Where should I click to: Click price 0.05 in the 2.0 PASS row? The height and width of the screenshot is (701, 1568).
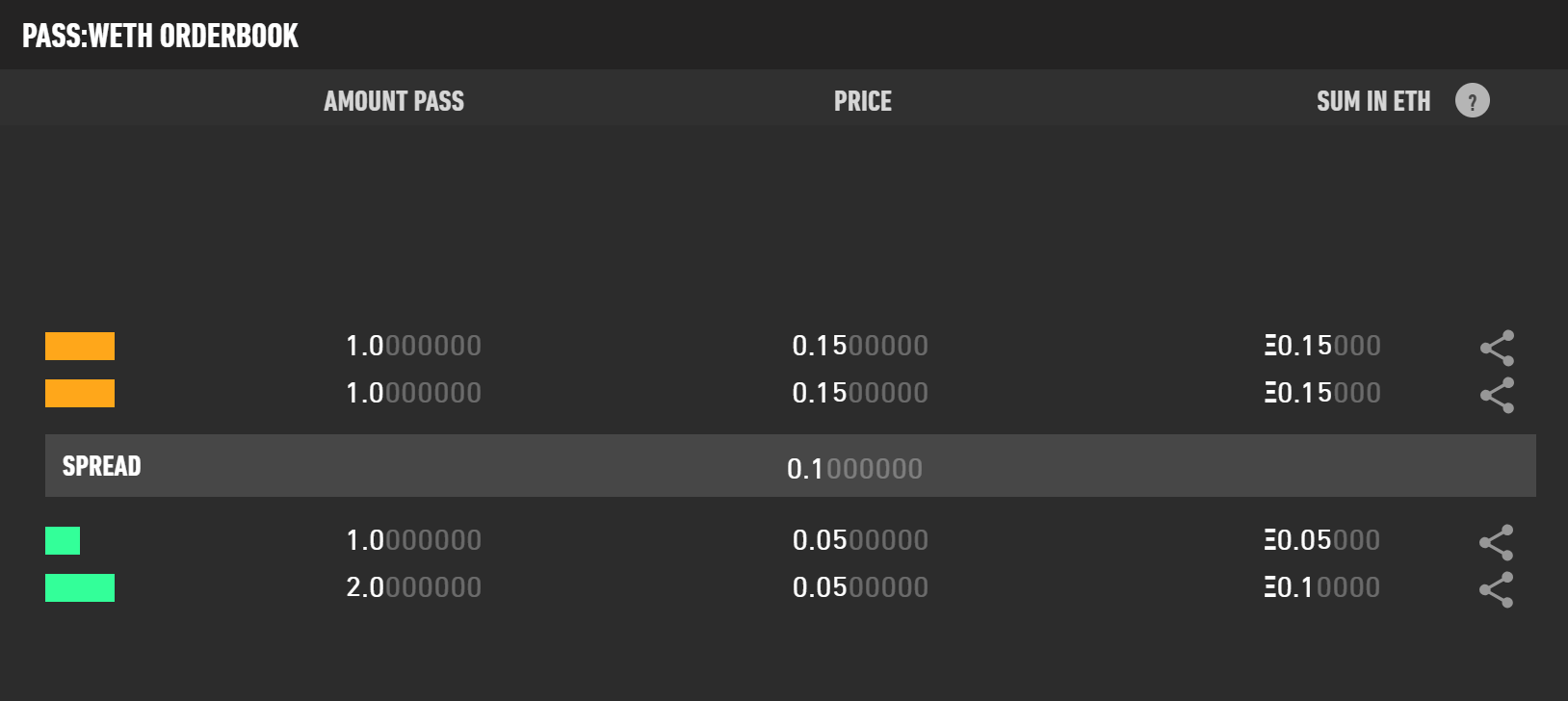860,587
